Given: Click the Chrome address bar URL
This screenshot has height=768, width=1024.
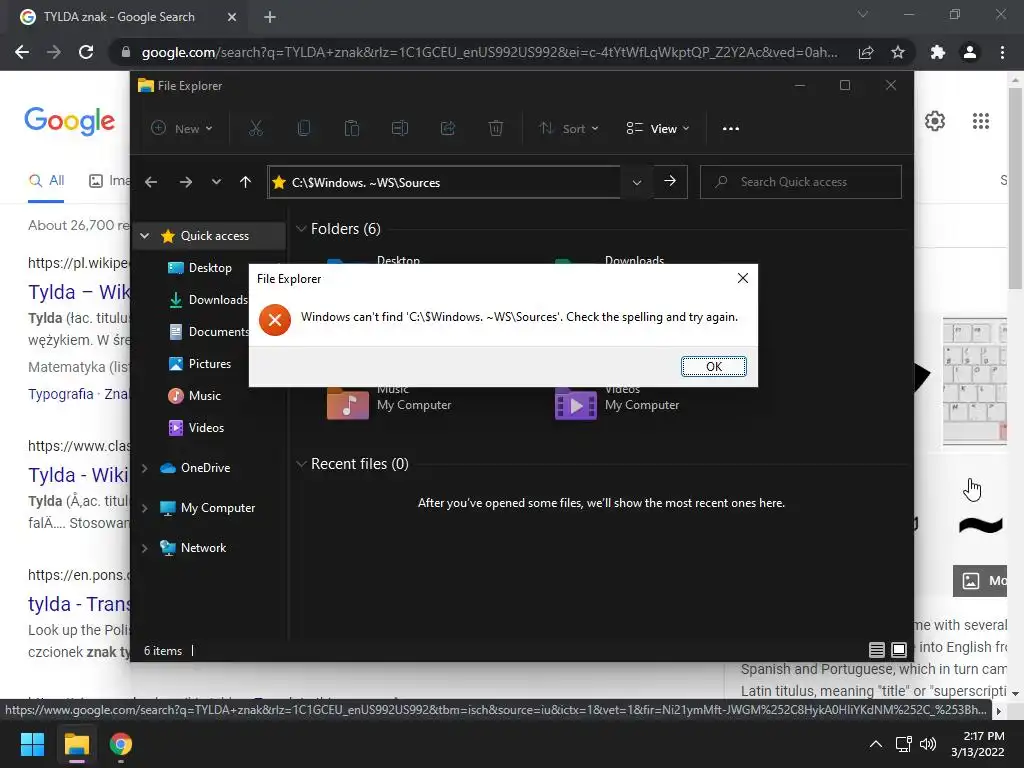Looking at the screenshot, I should click(x=489, y=52).
